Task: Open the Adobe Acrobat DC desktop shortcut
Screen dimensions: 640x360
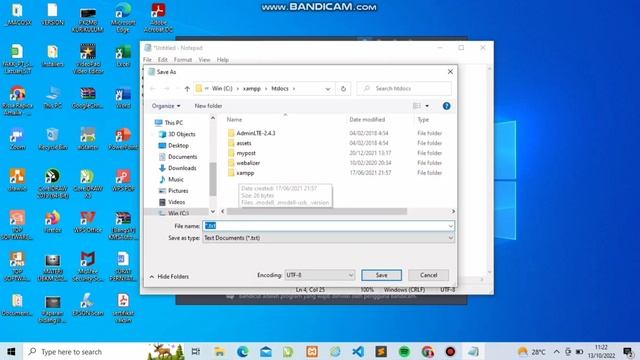Action: [x=158, y=17]
